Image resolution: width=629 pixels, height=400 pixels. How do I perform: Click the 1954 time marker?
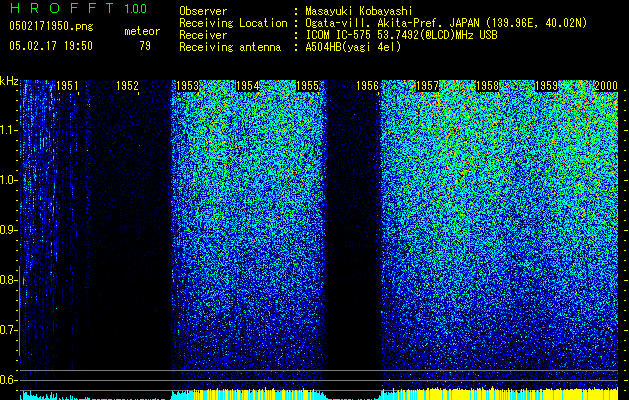[x=248, y=86]
